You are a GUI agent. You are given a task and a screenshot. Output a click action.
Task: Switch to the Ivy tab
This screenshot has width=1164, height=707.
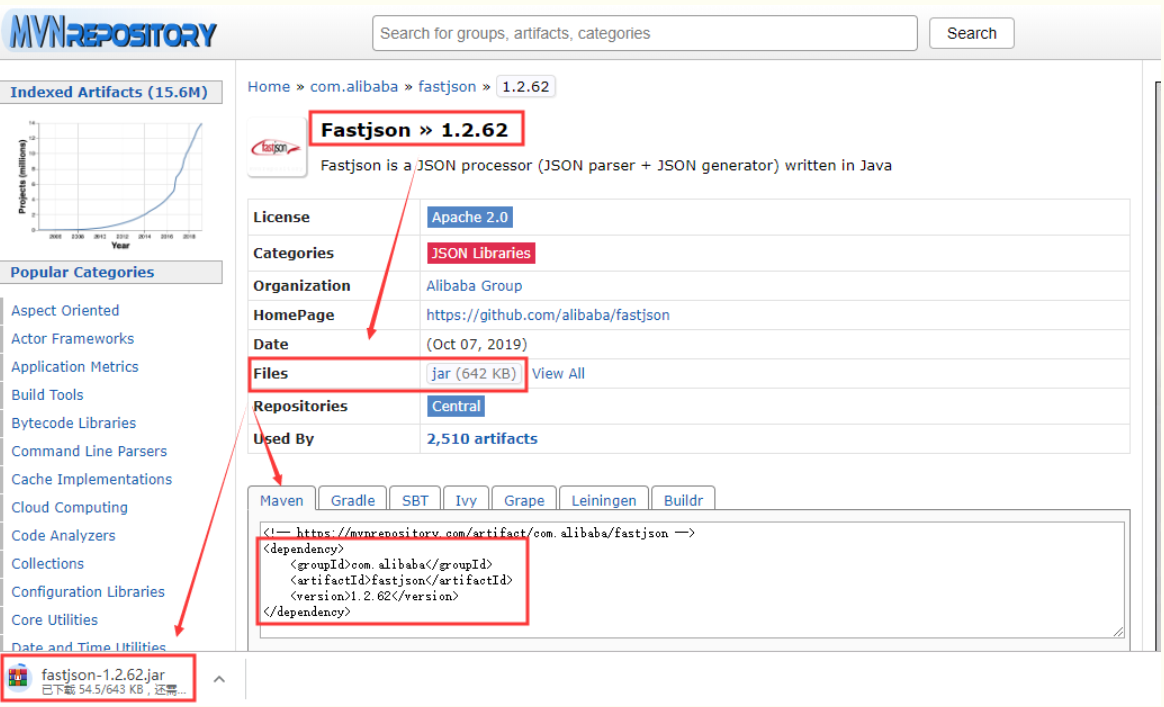(465, 500)
